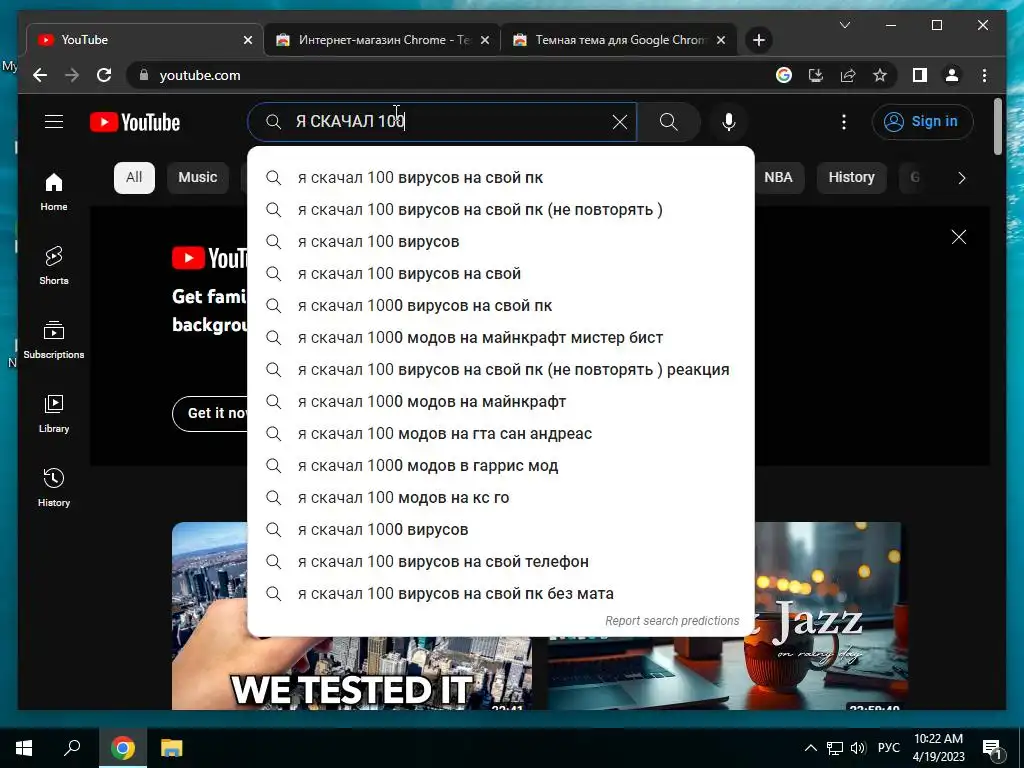Image resolution: width=1024 pixels, height=768 pixels.
Task: Choose suggestion 'я скачал 1000 вирусов на свой пк'
Action: pos(501,306)
